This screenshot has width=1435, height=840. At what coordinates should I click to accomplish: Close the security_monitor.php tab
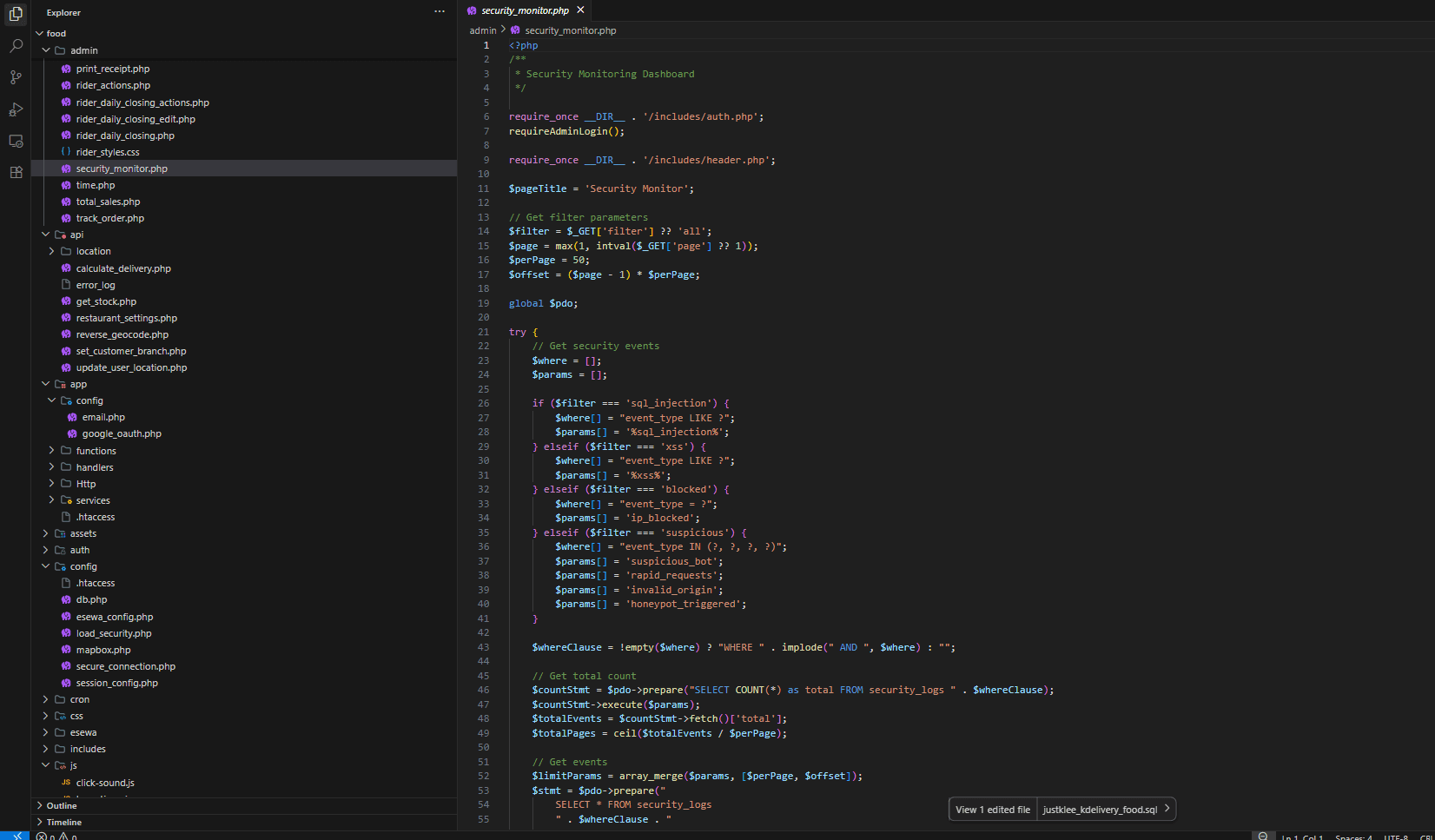click(x=580, y=10)
